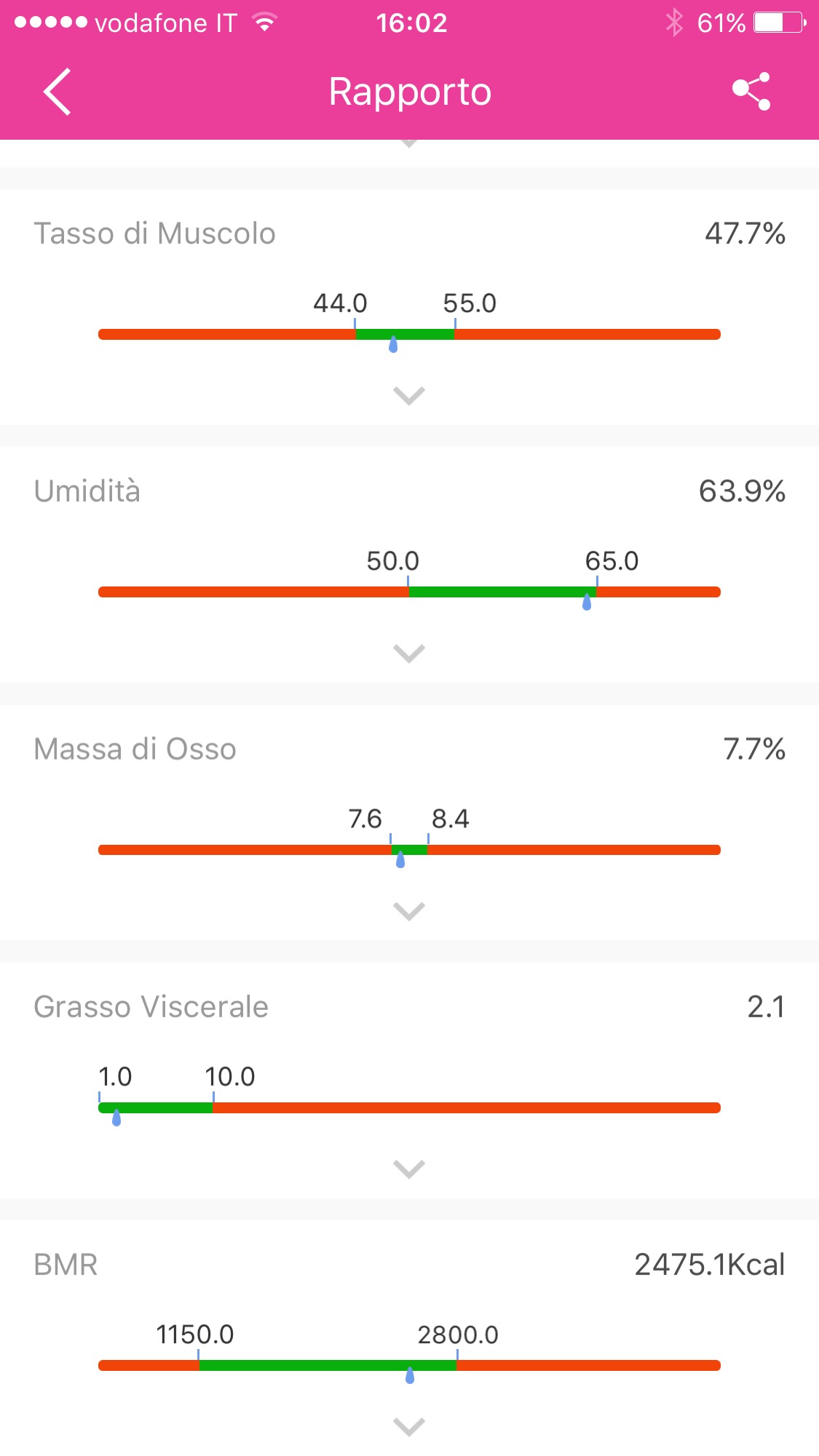Tap the Tasso di Muscolo droplet marker
Screen dimensions: 819x1456
(x=393, y=344)
